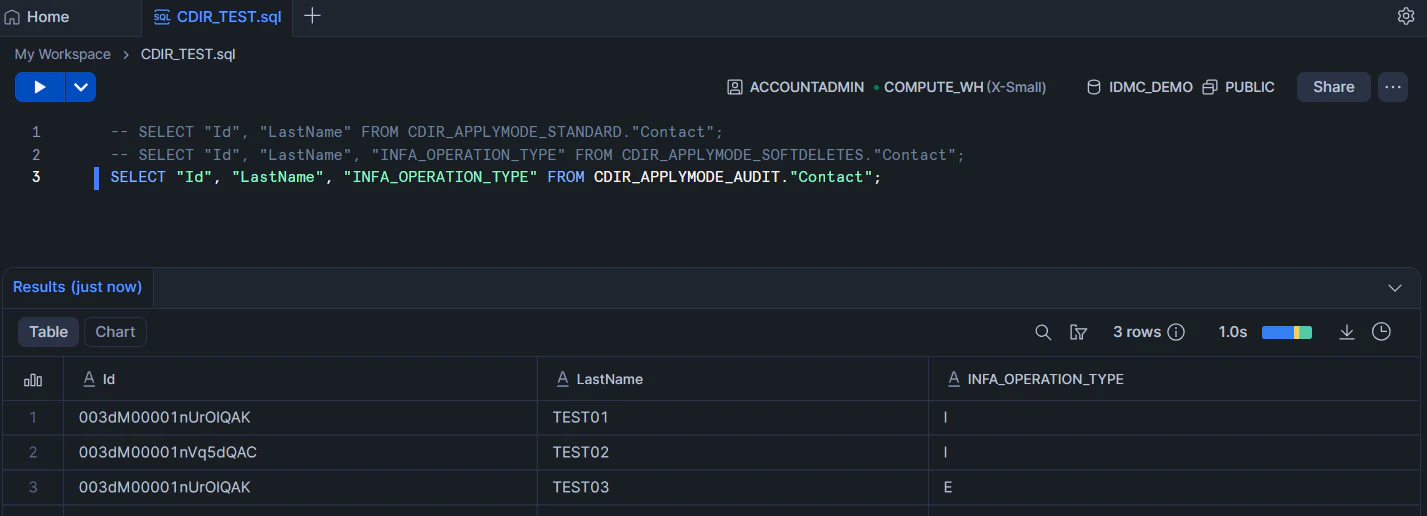The width and height of the screenshot is (1427, 516).
Task: Show column statistics bar-chart icon
Action: 33,380
